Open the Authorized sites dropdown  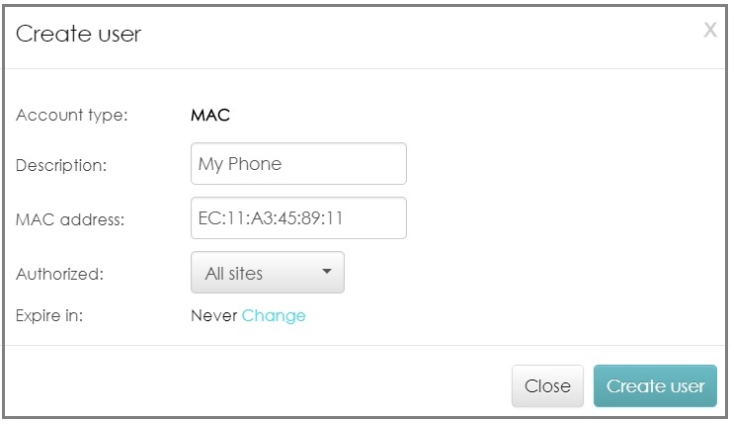click(x=267, y=272)
